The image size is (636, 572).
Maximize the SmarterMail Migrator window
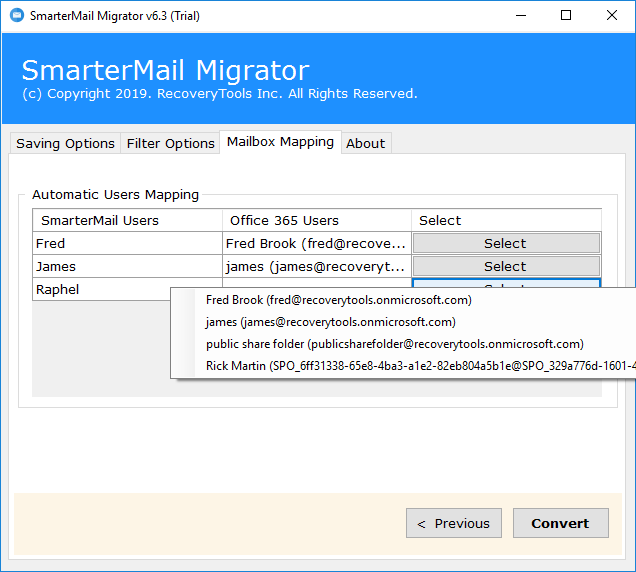point(566,15)
